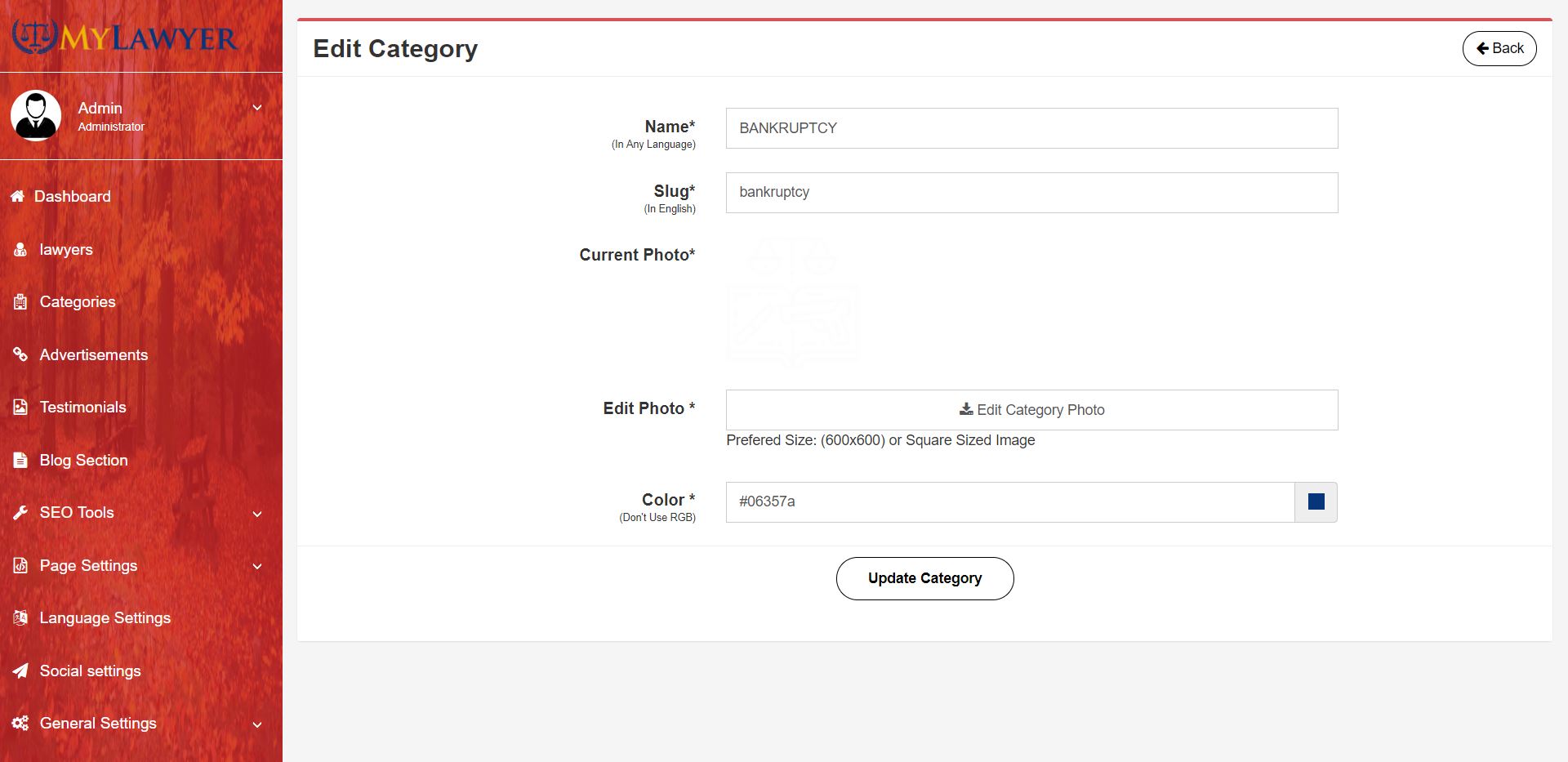The width and height of the screenshot is (1568, 762).
Task: Go back using the Back button
Action: coord(1499,49)
